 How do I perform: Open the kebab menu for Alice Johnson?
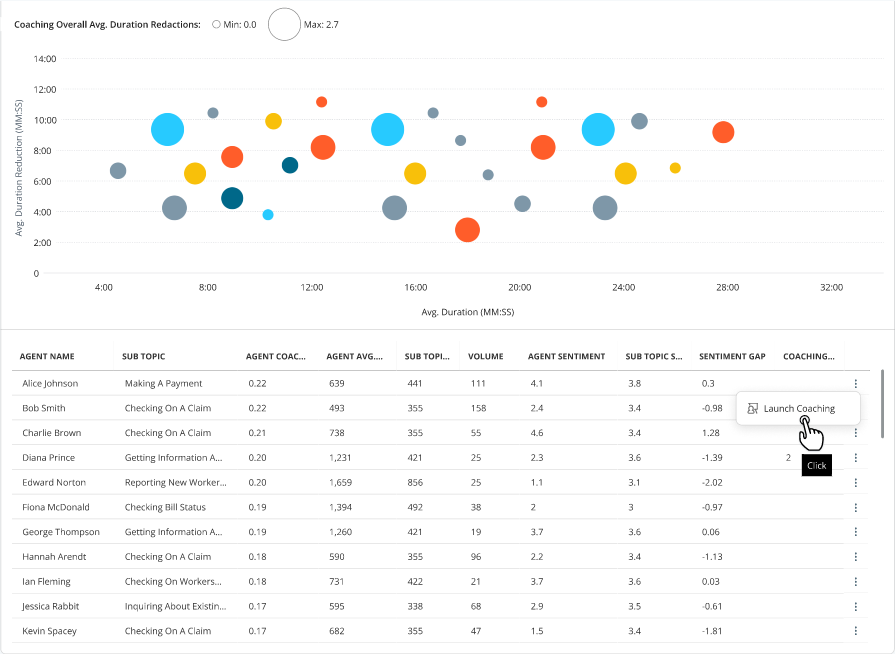point(855,383)
